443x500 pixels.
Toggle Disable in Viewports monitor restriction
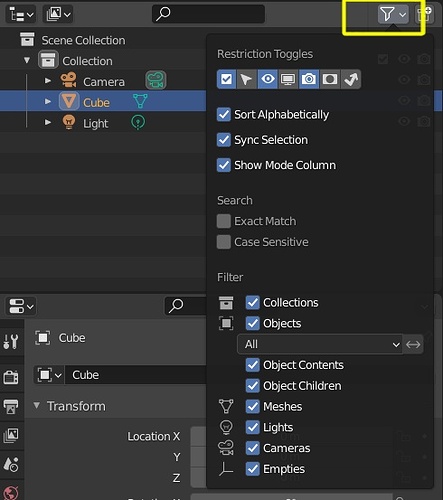click(x=288, y=79)
